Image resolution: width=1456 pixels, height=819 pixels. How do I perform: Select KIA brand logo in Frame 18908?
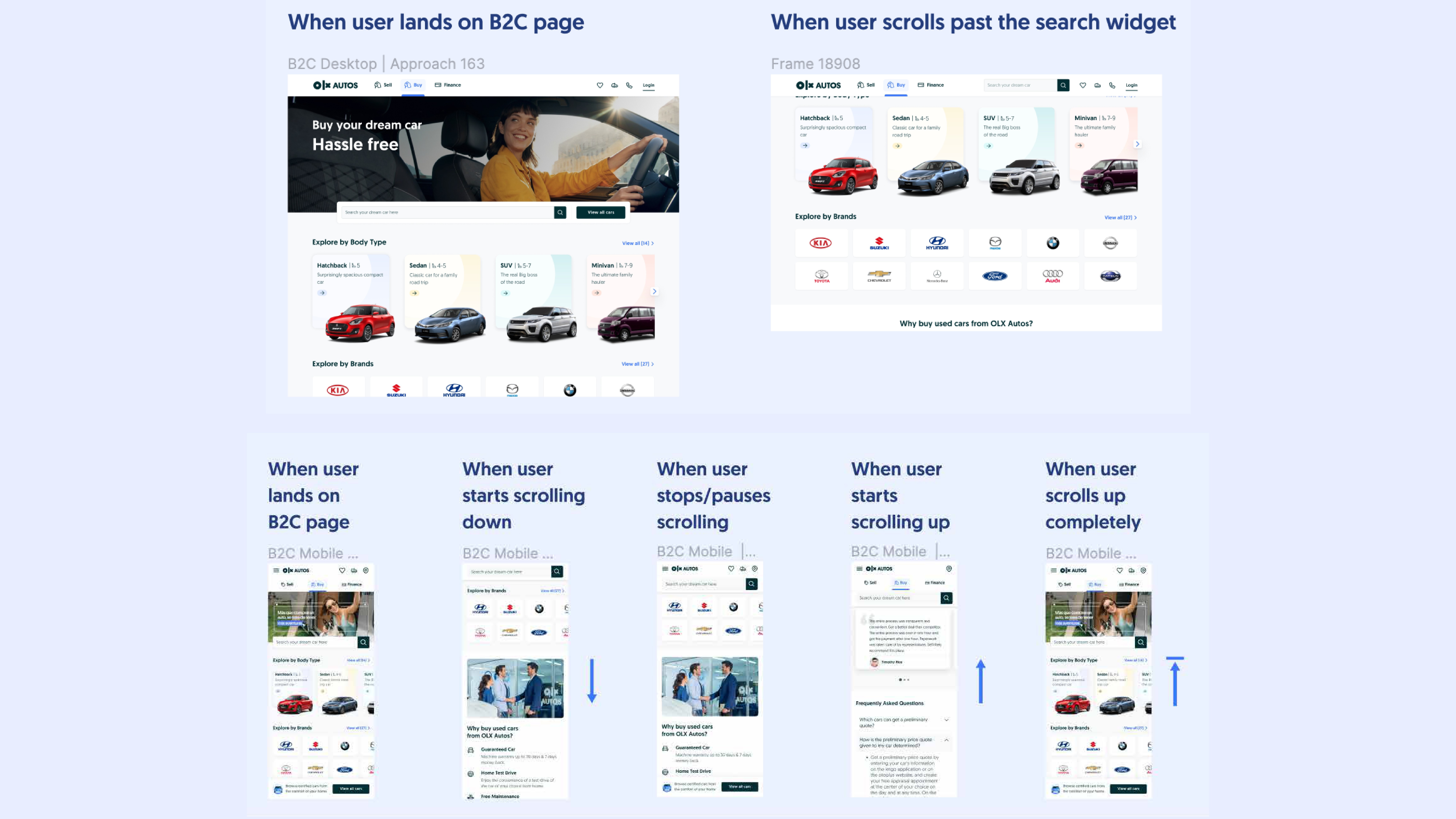pyautogui.click(x=821, y=243)
